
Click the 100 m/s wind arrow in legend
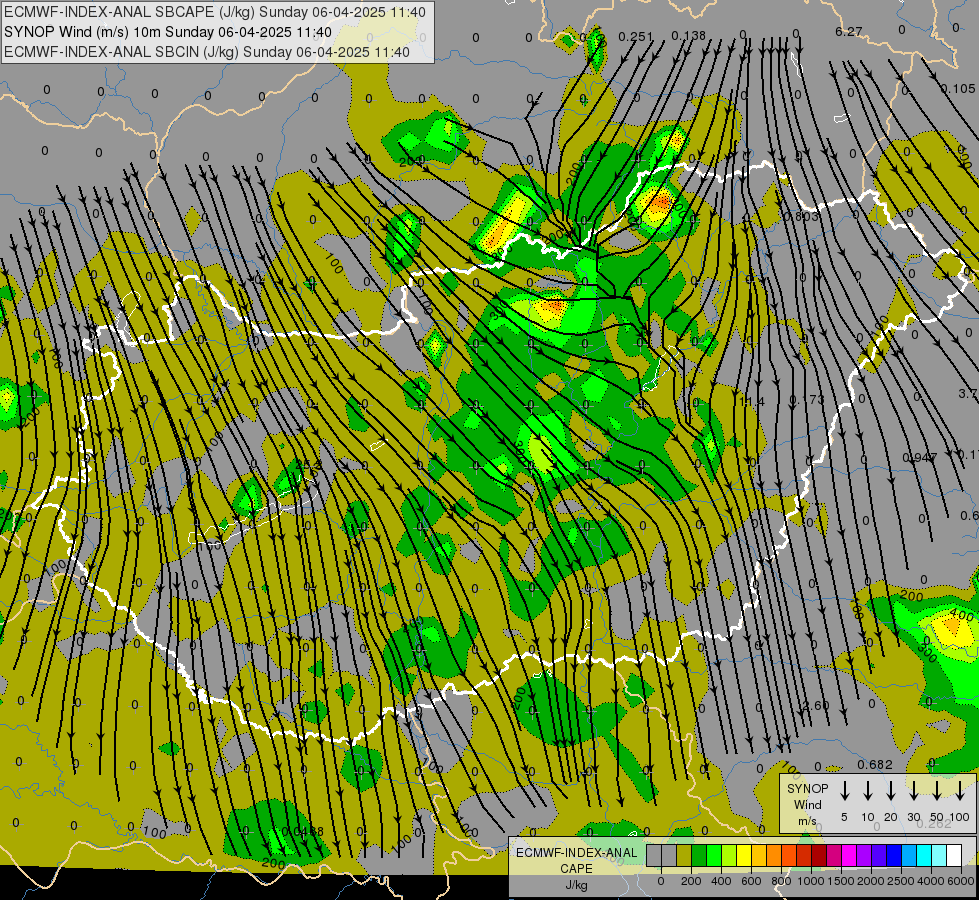[960, 790]
